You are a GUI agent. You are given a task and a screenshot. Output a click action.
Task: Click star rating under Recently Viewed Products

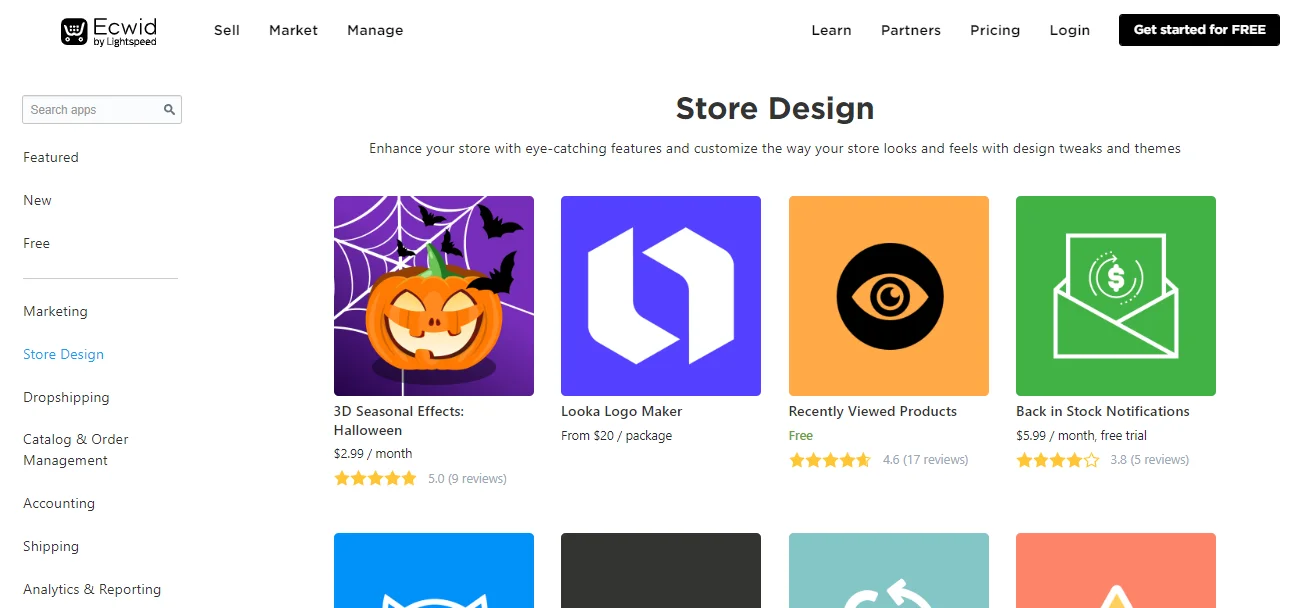click(830, 460)
